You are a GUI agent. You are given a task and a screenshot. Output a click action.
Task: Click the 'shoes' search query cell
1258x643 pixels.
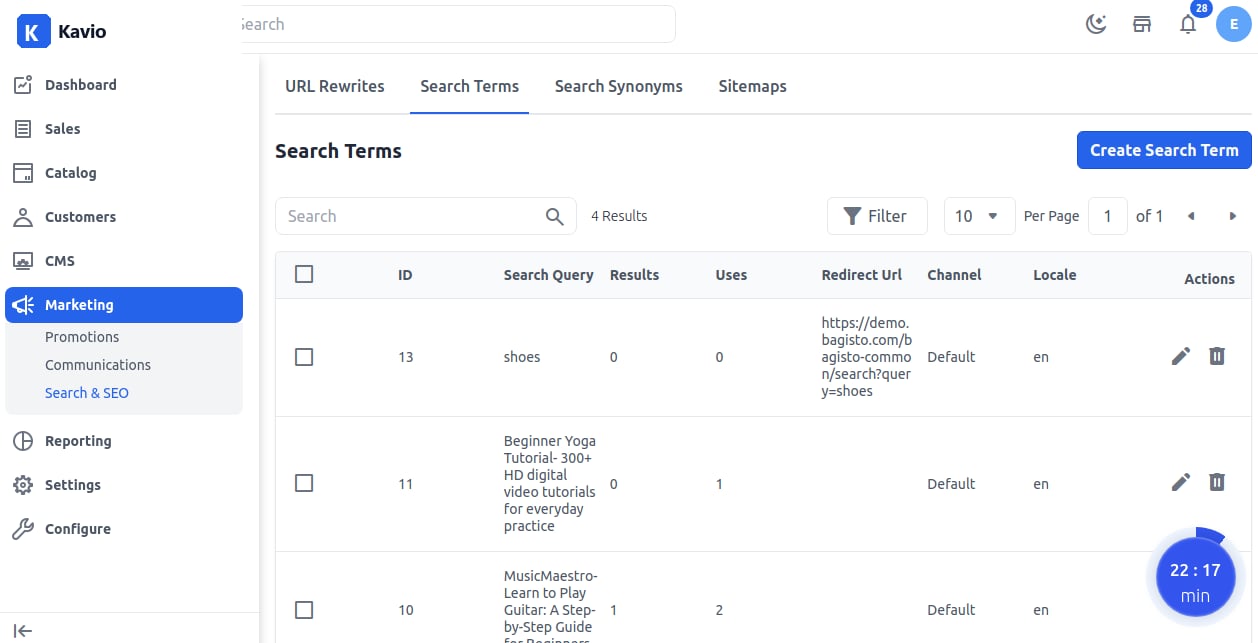click(x=522, y=357)
